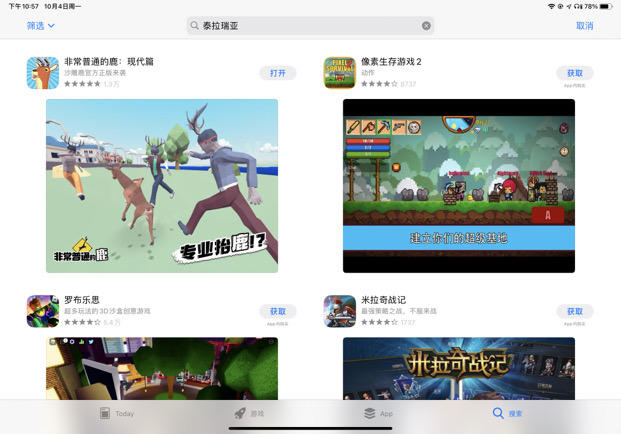Screen dimensions: 621x434
Task: Select the 罗布乐思 title text
Action: [82, 300]
